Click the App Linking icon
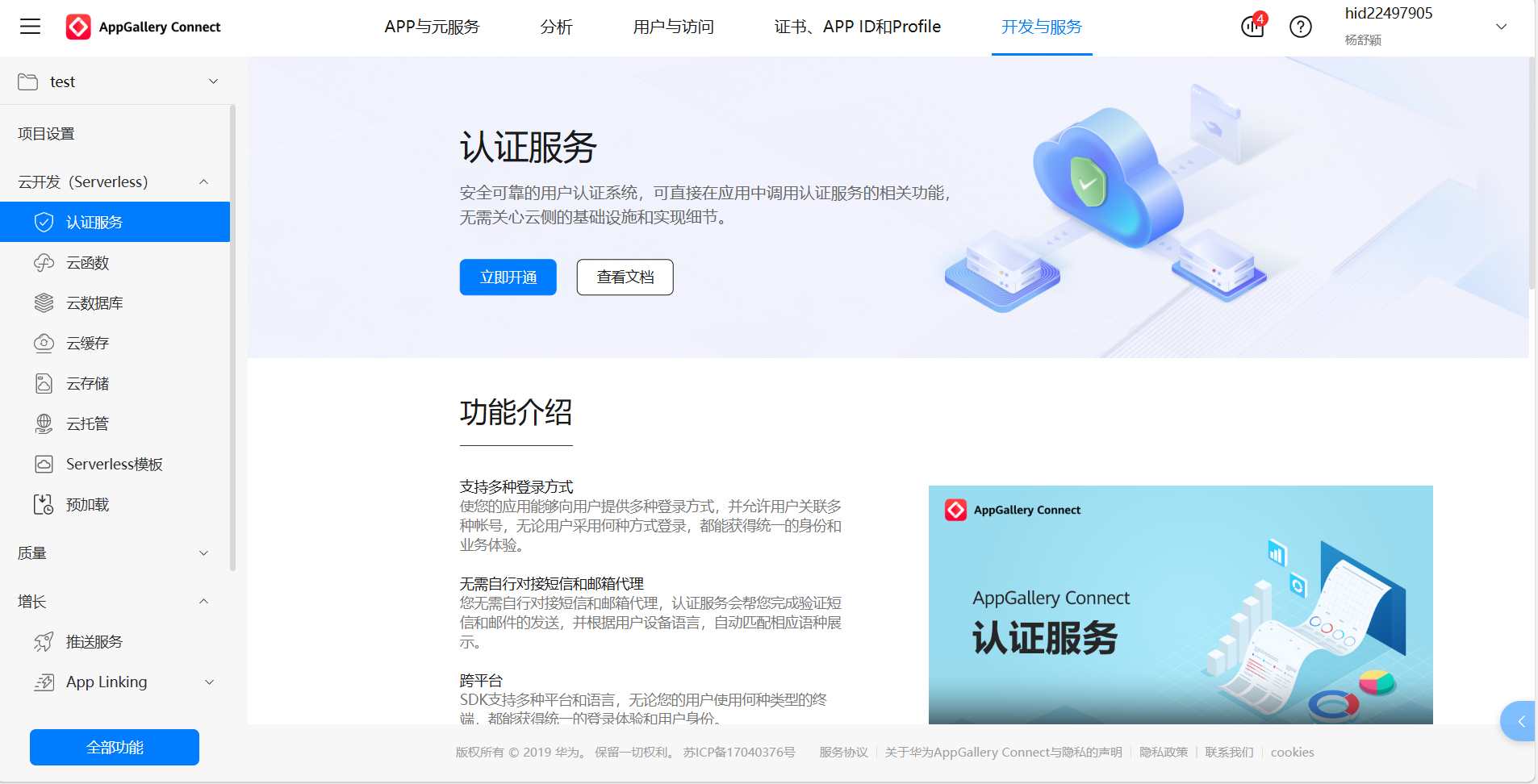Image resolution: width=1538 pixels, height=784 pixels. [x=44, y=682]
